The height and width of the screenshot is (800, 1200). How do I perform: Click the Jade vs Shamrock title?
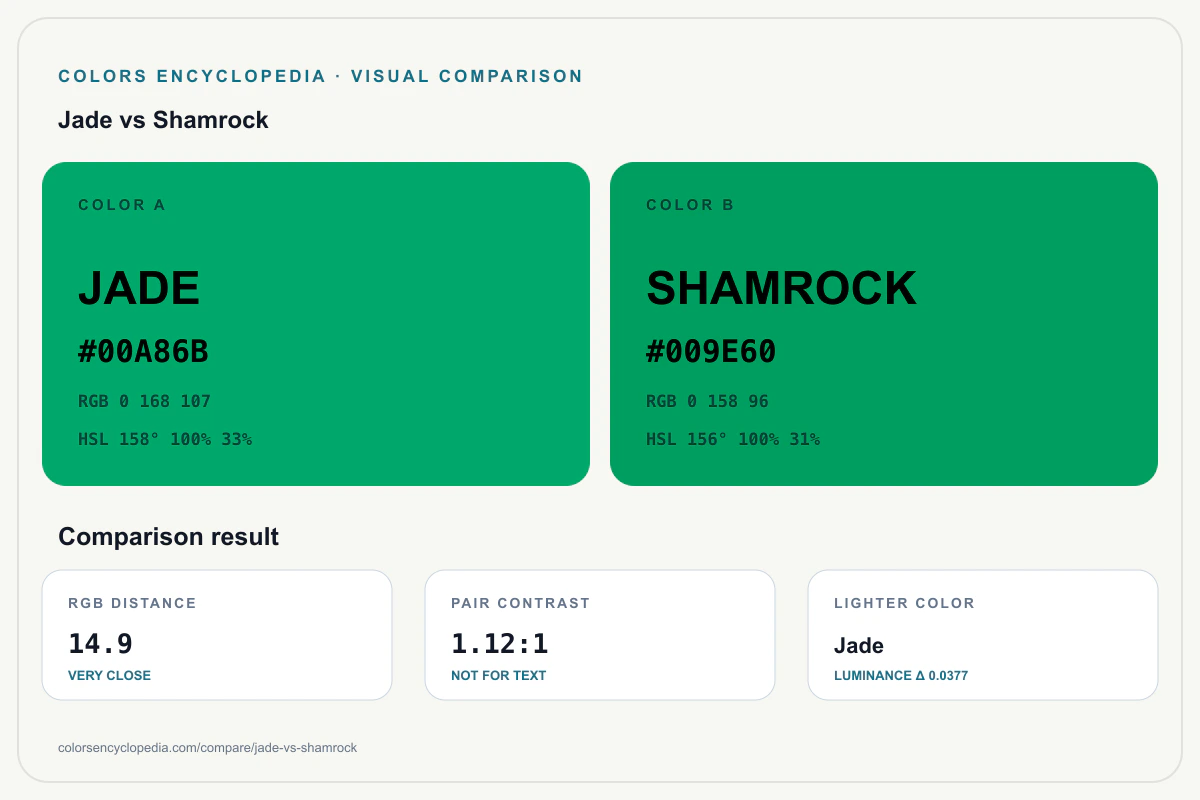[163, 120]
